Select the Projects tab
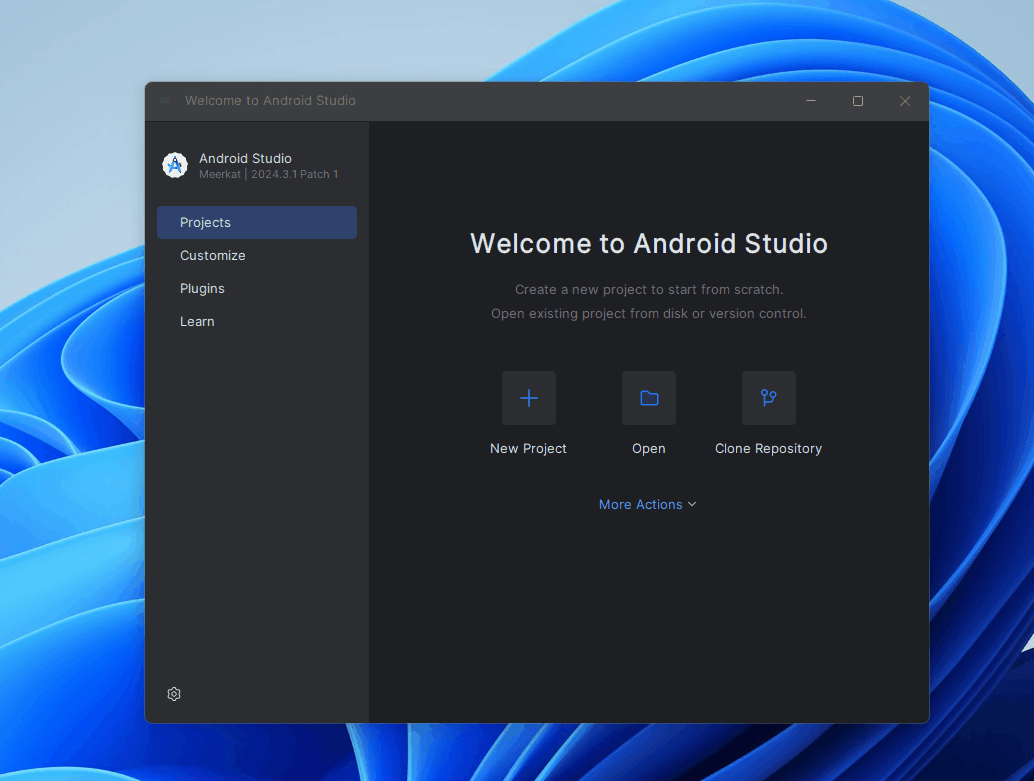The height and width of the screenshot is (781, 1034). tap(257, 222)
